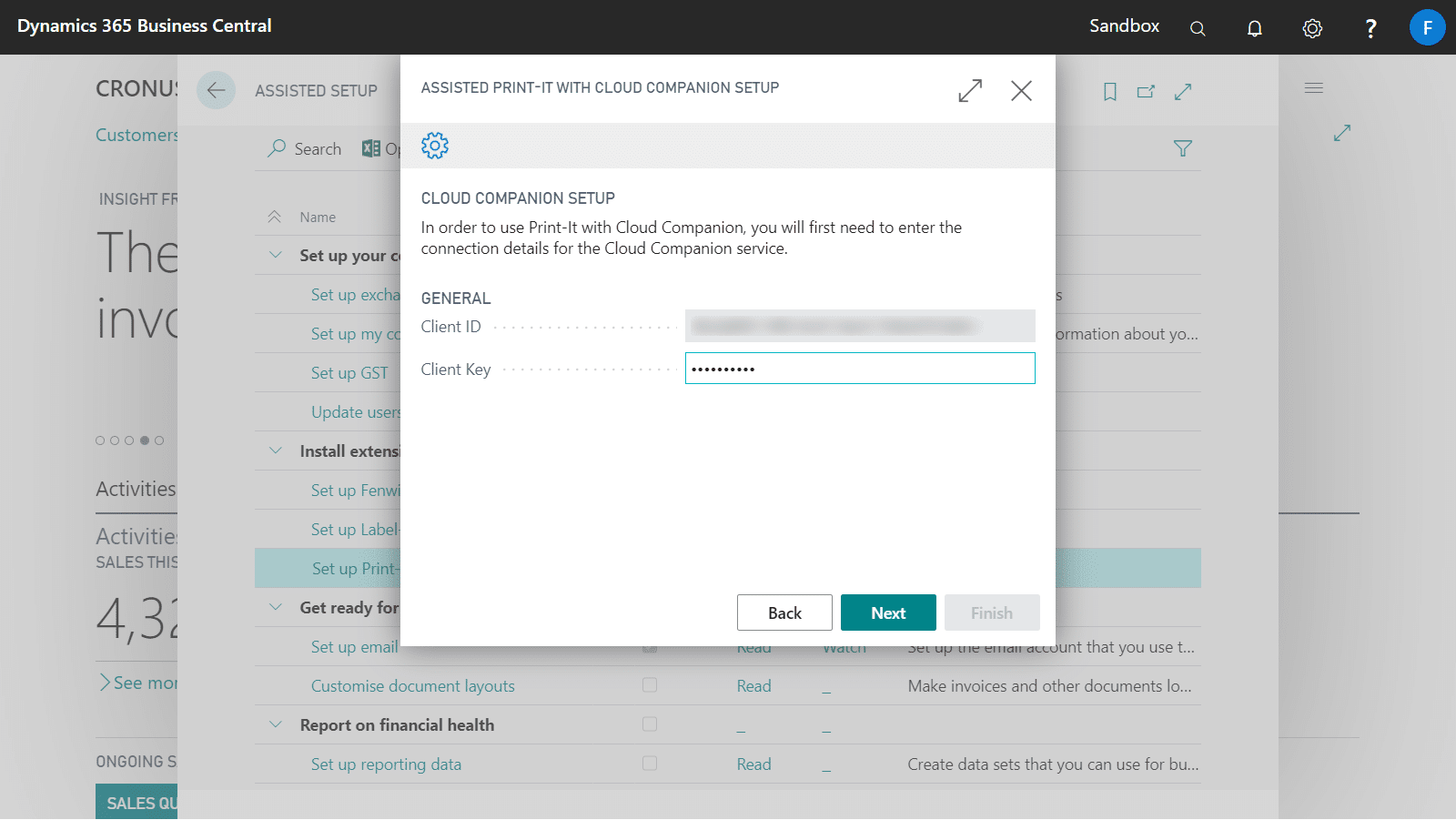Screen dimensions: 1456x820
Task: Select the first headline carousel dot
Action: (100, 440)
